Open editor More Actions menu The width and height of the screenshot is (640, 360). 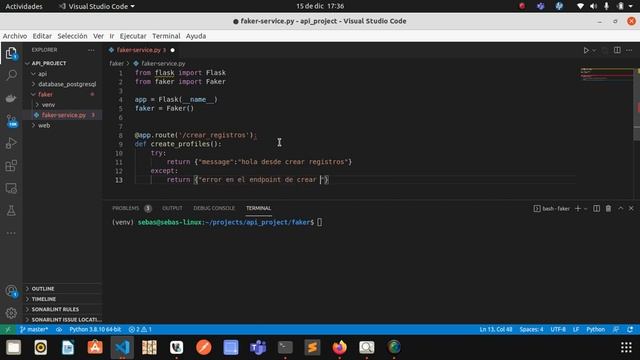tap(629, 50)
